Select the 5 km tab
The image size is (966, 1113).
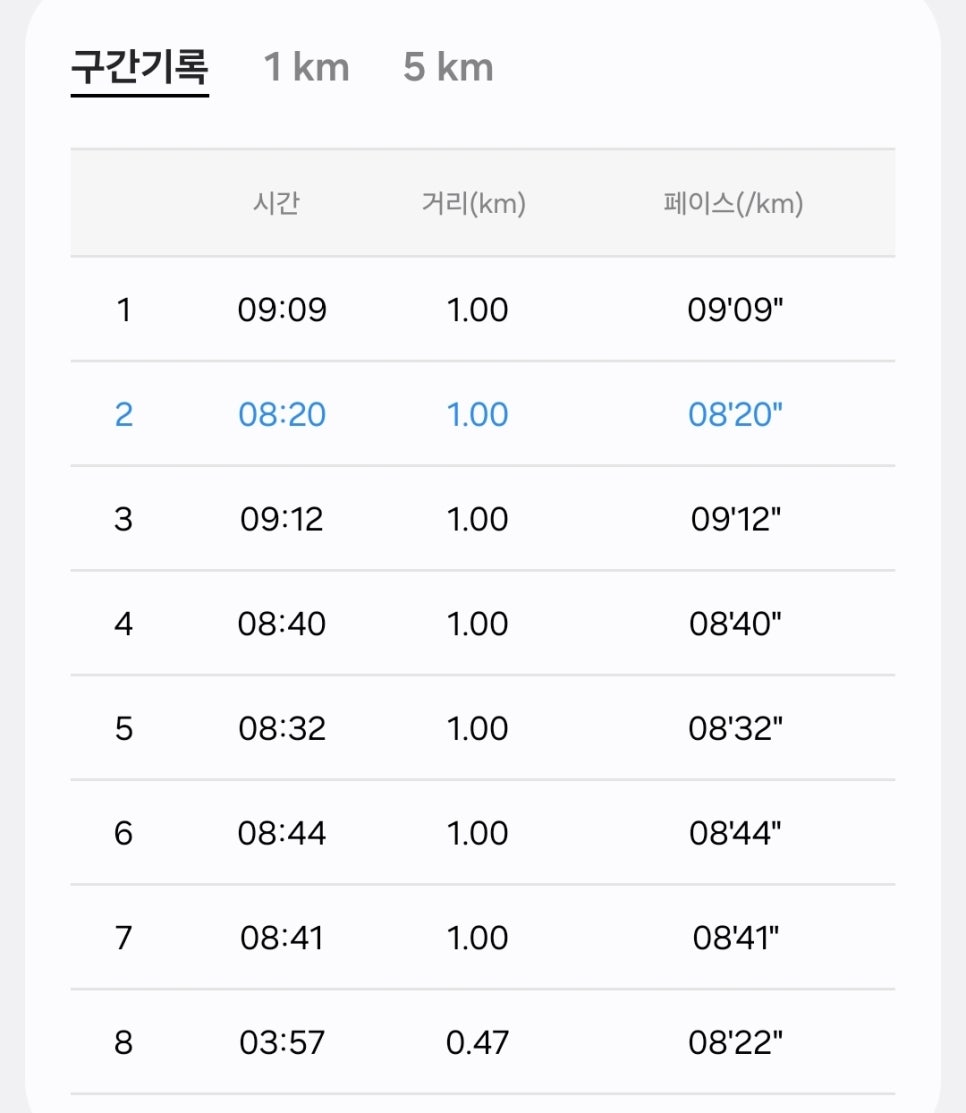(448, 67)
